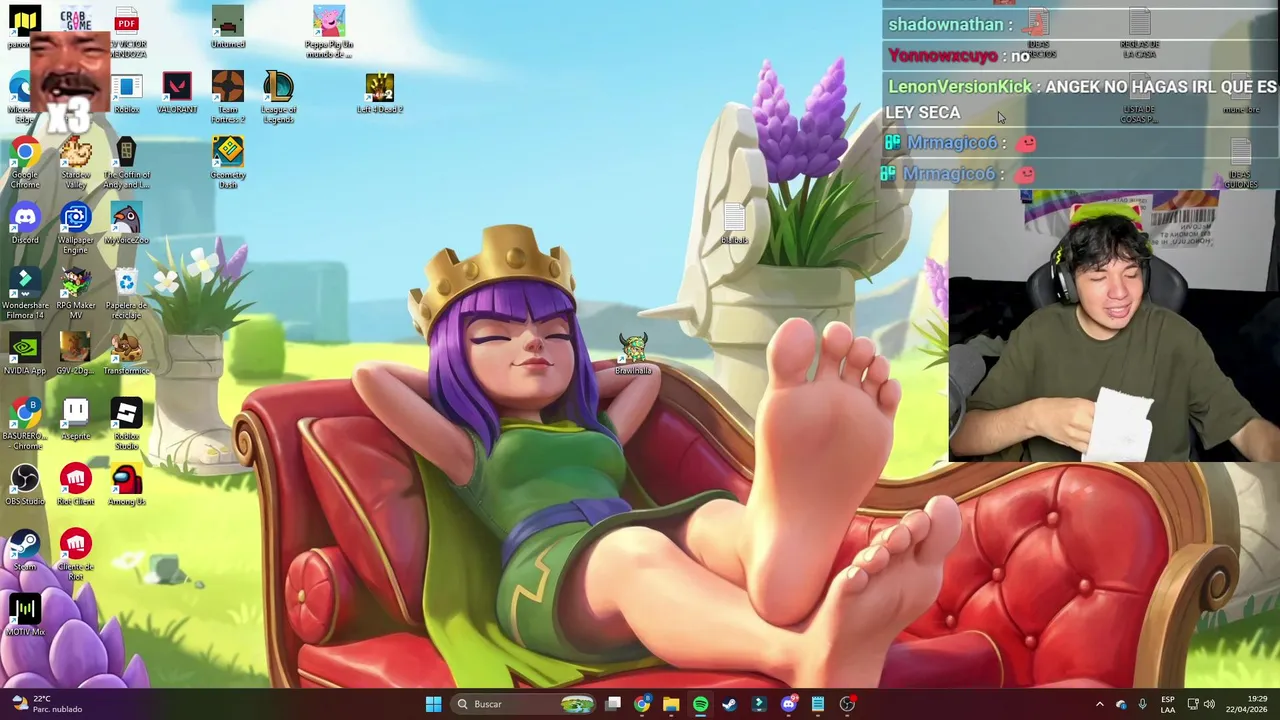Select the OBS Studio desktop icon
This screenshot has height=720, width=1280.
click(25, 485)
